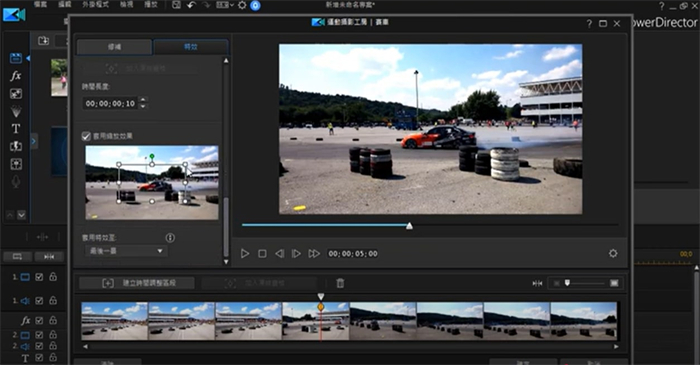700x365 pixels.
Task: Expand the library panel side arrow
Action: pos(33,141)
